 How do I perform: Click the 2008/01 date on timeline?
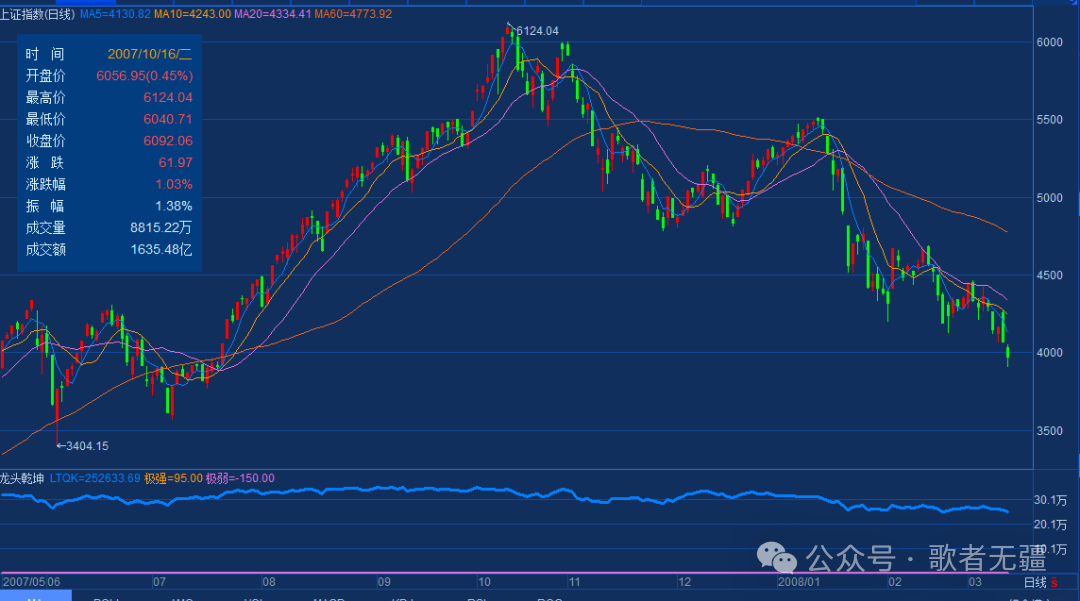pos(798,581)
